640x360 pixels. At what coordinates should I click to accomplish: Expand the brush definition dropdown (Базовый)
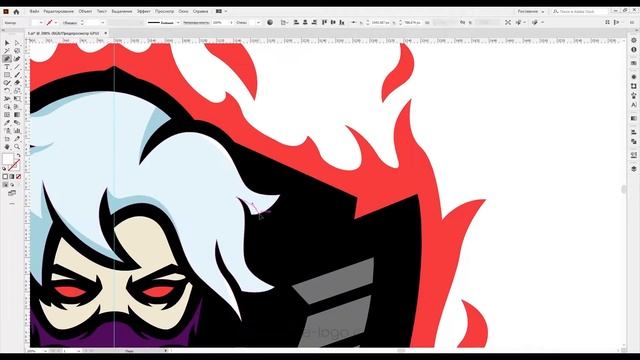[x=178, y=22]
